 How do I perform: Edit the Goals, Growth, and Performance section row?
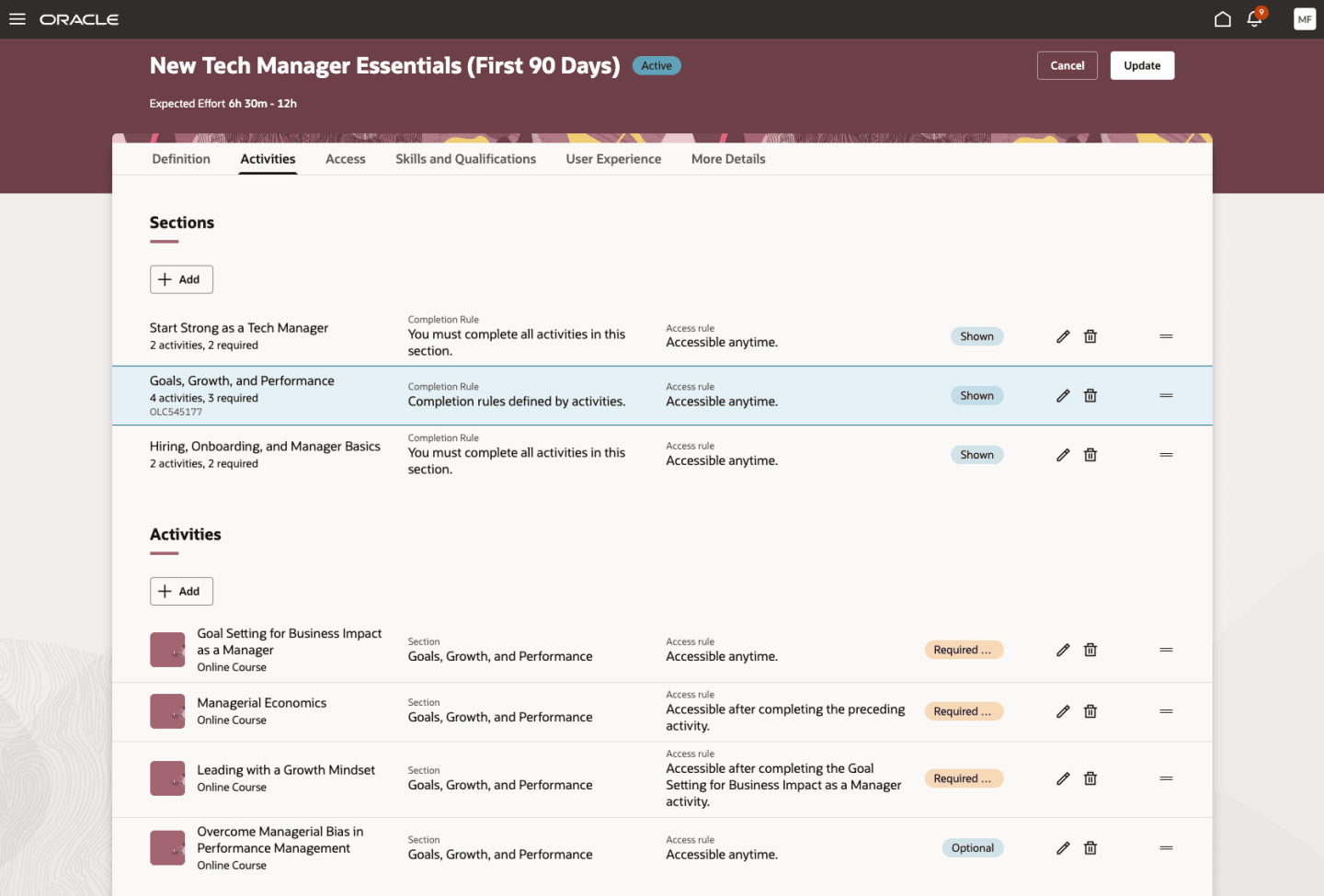pos(1063,396)
